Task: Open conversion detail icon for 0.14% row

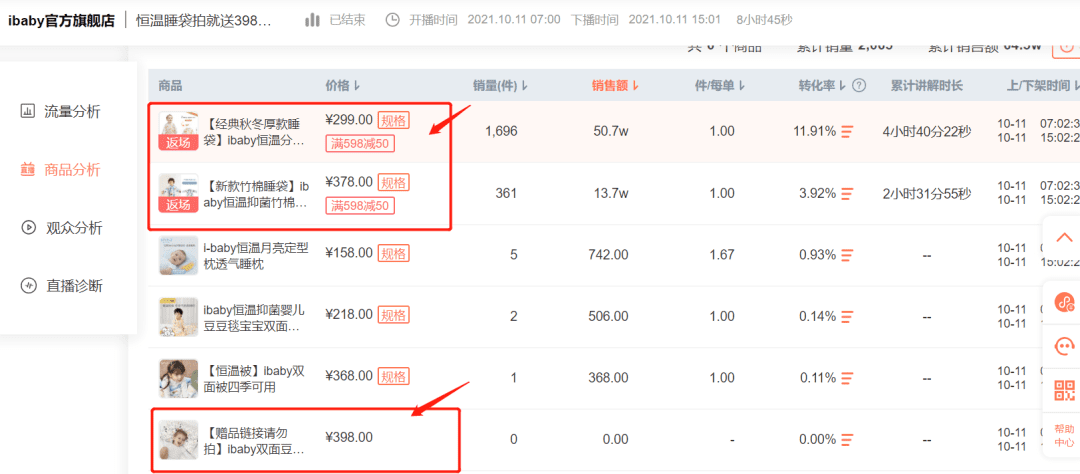Action: (848, 317)
